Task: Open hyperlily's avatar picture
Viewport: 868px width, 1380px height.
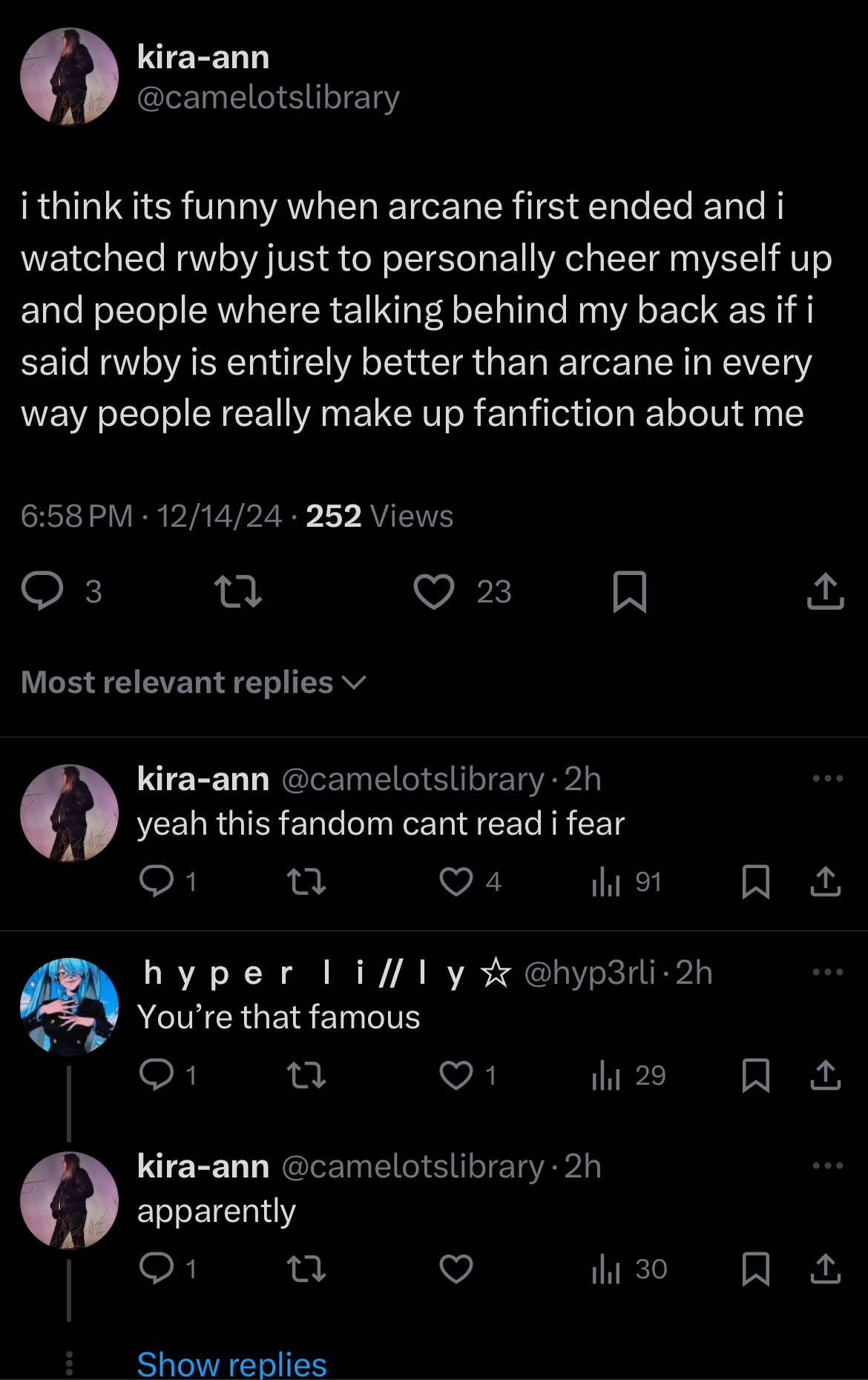Action: pyautogui.click(x=69, y=1007)
